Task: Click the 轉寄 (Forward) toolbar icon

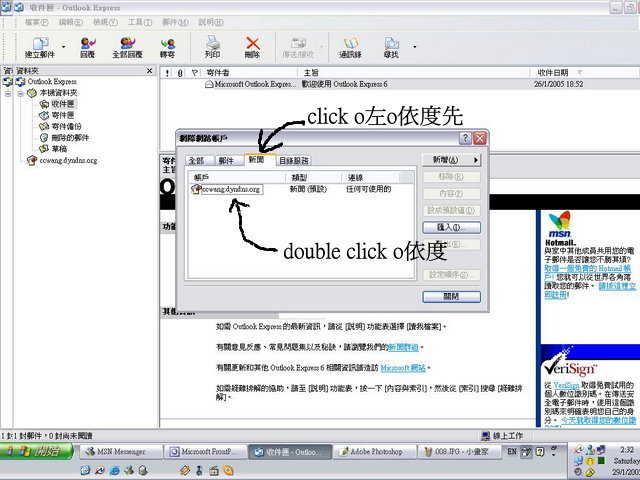Action: tap(167, 45)
